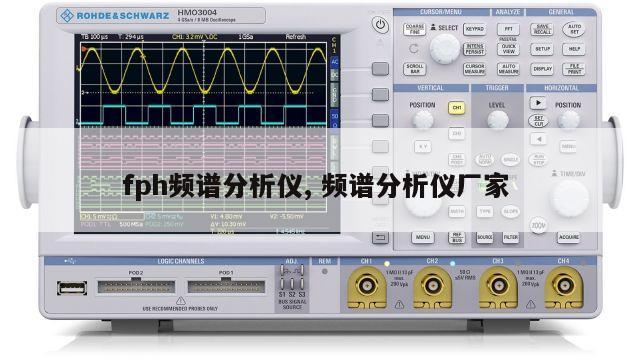Click the large SELECT rotary knob
The image size is (640, 360).
[x=444, y=49]
